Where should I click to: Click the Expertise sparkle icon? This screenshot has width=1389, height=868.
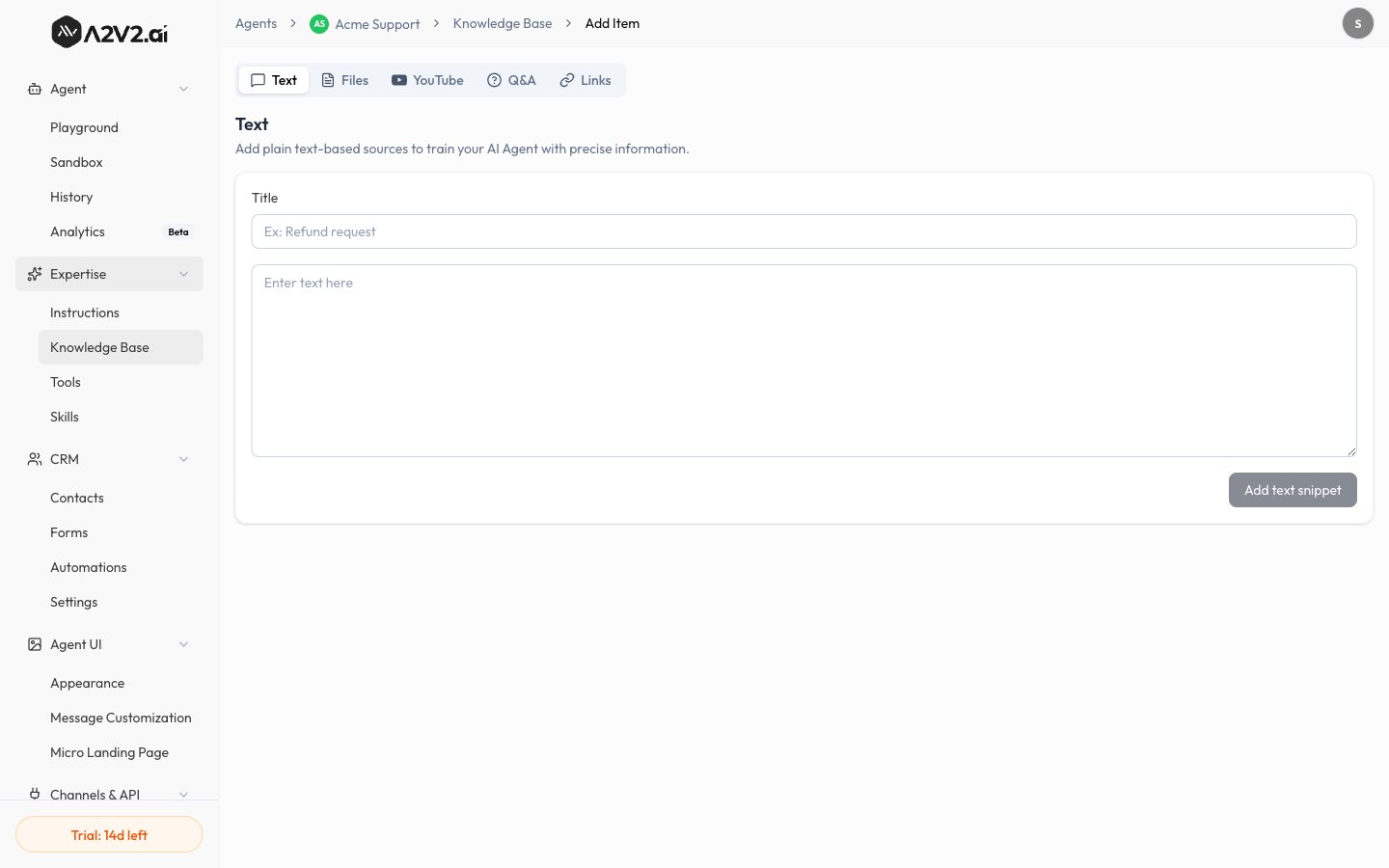pos(35,274)
